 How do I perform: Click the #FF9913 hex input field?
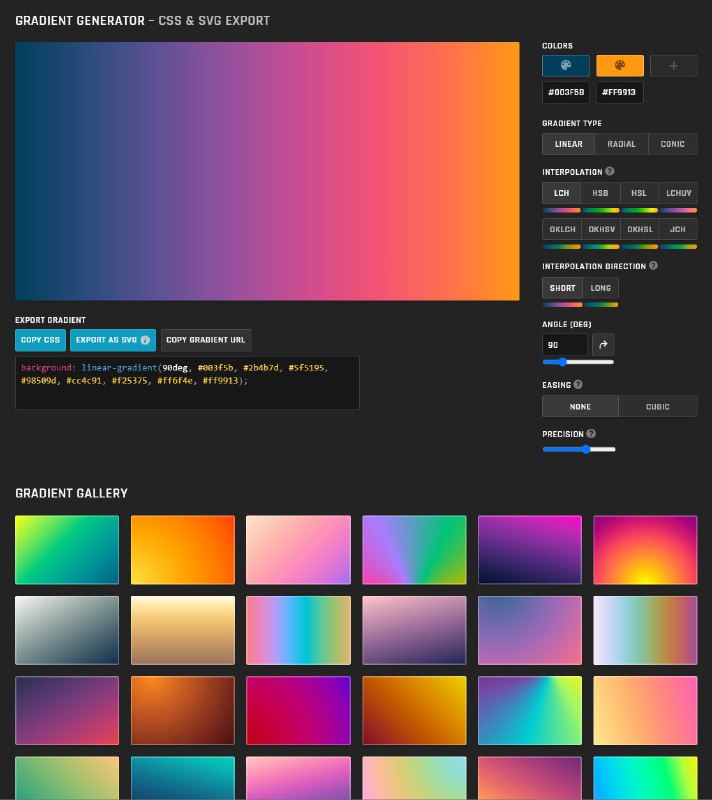point(620,92)
